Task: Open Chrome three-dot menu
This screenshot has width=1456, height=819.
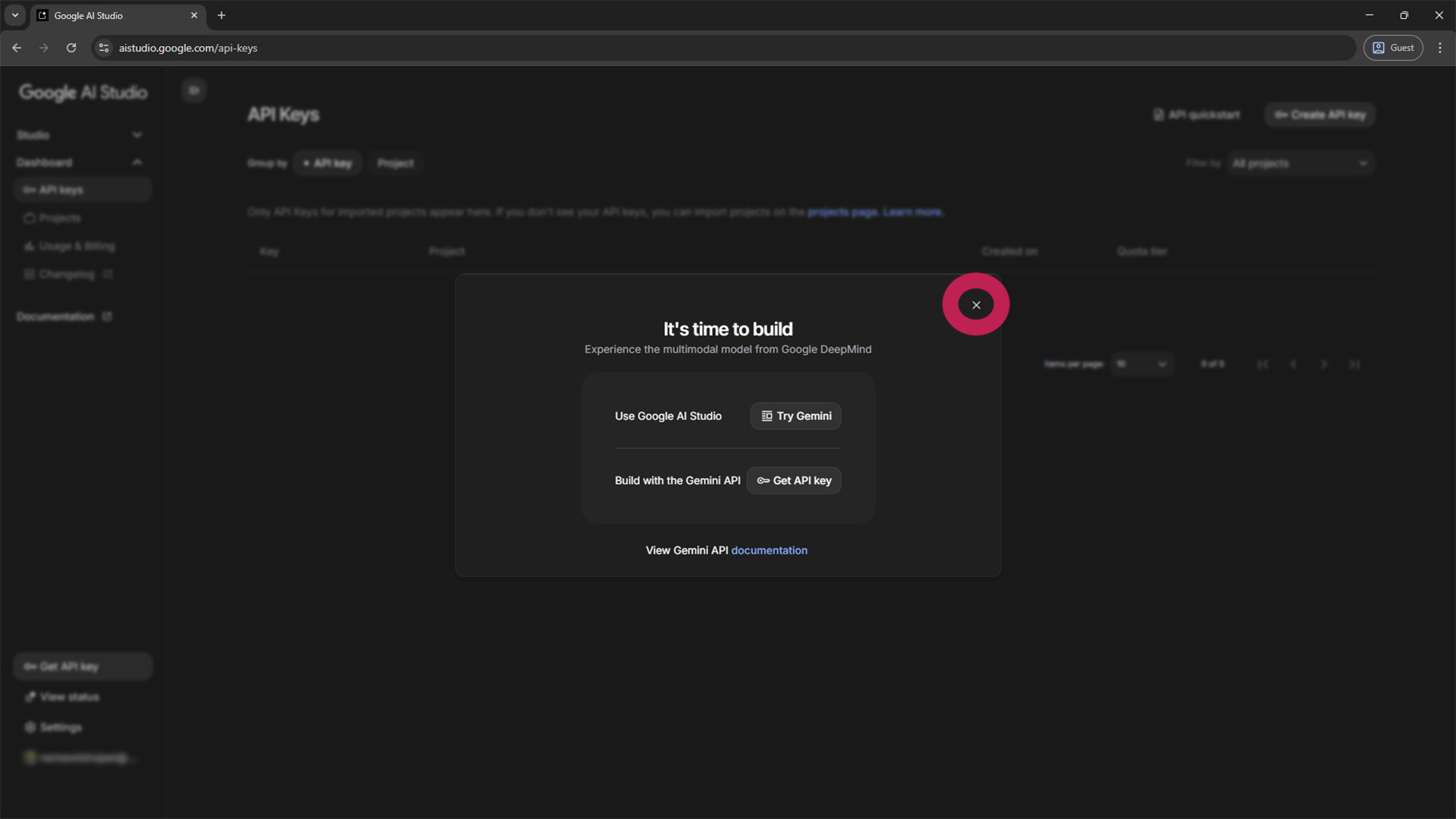Action: click(1440, 48)
